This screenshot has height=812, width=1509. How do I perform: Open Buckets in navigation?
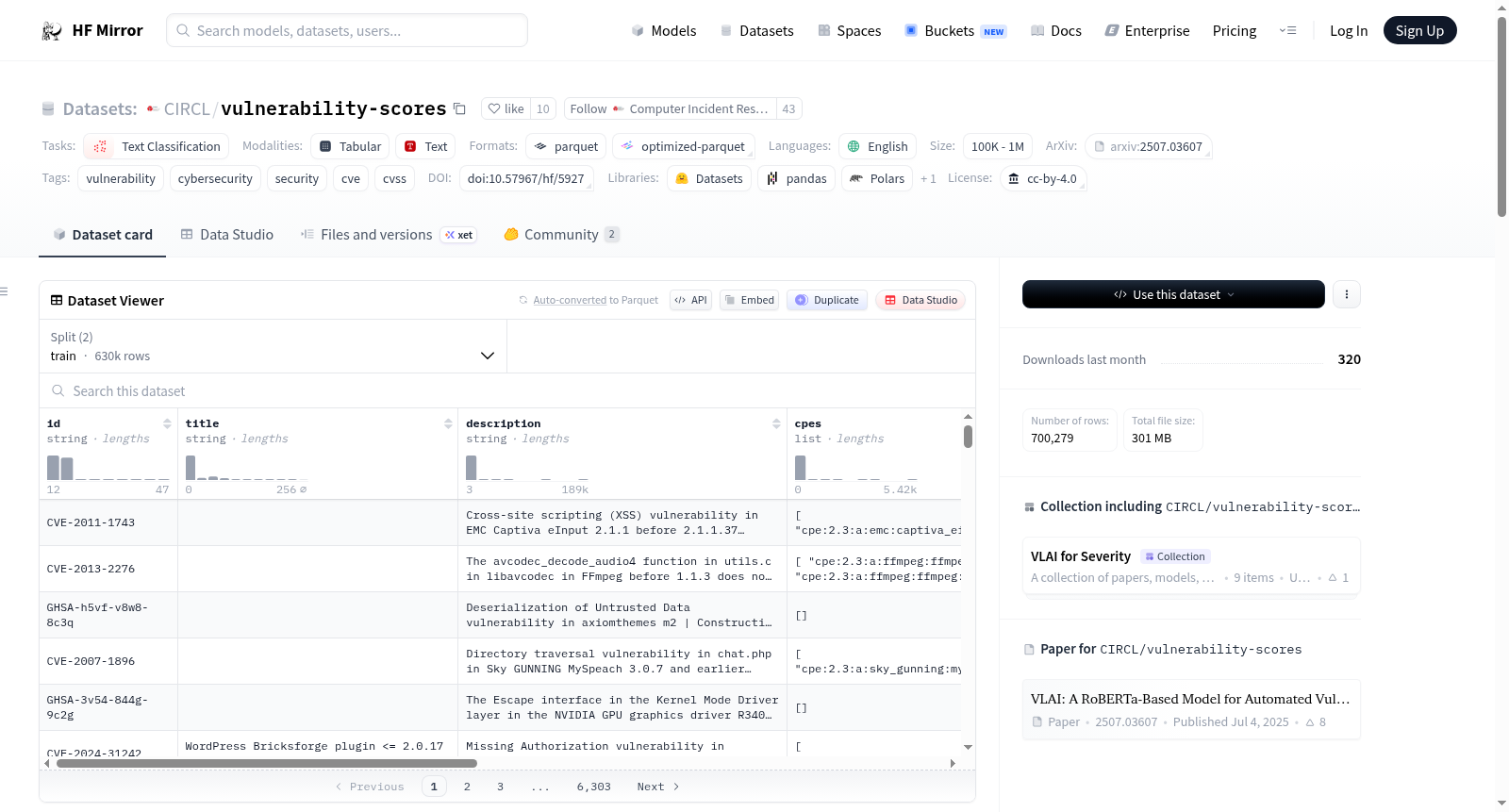(955, 31)
